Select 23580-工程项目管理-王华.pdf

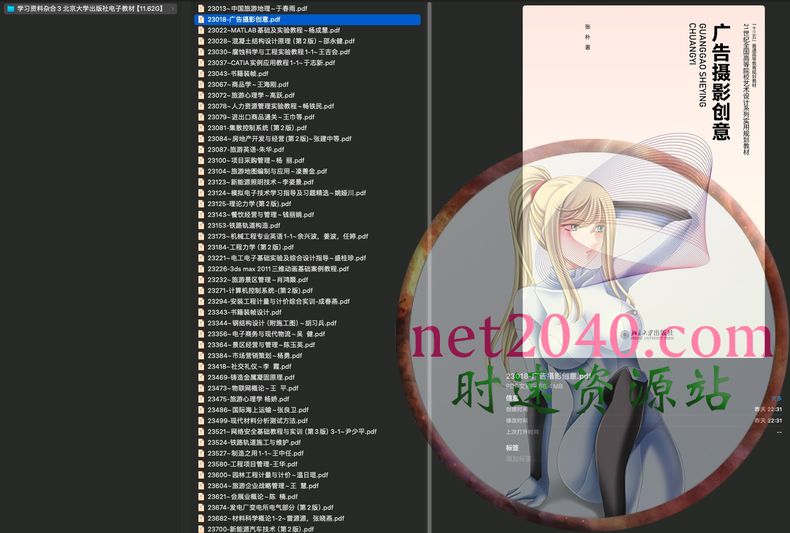pyautogui.click(x=252, y=465)
